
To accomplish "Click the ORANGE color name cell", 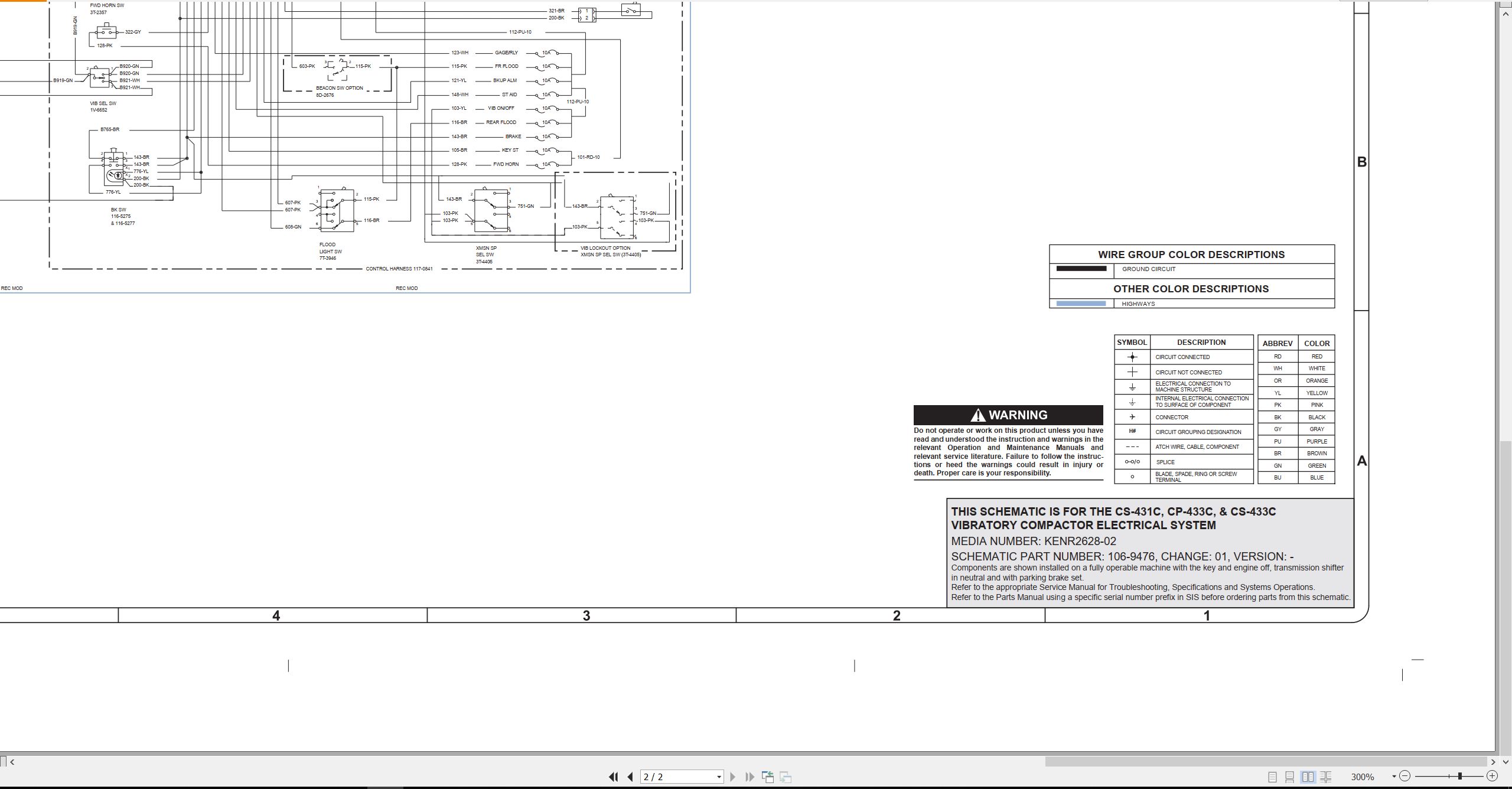I will [x=1317, y=380].
